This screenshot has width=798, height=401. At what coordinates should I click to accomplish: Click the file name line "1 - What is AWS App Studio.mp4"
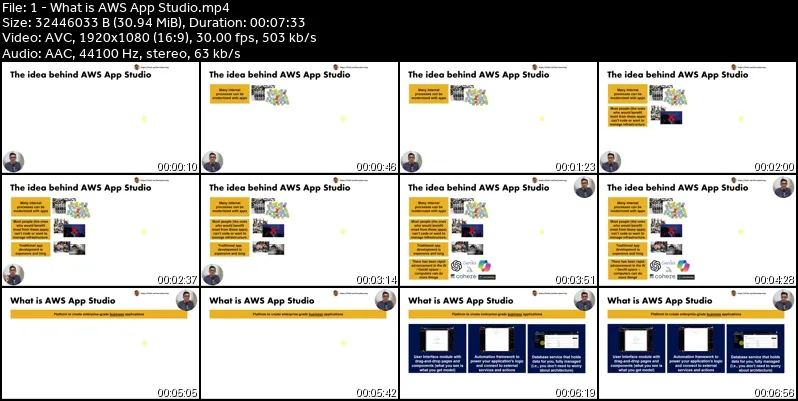click(116, 8)
